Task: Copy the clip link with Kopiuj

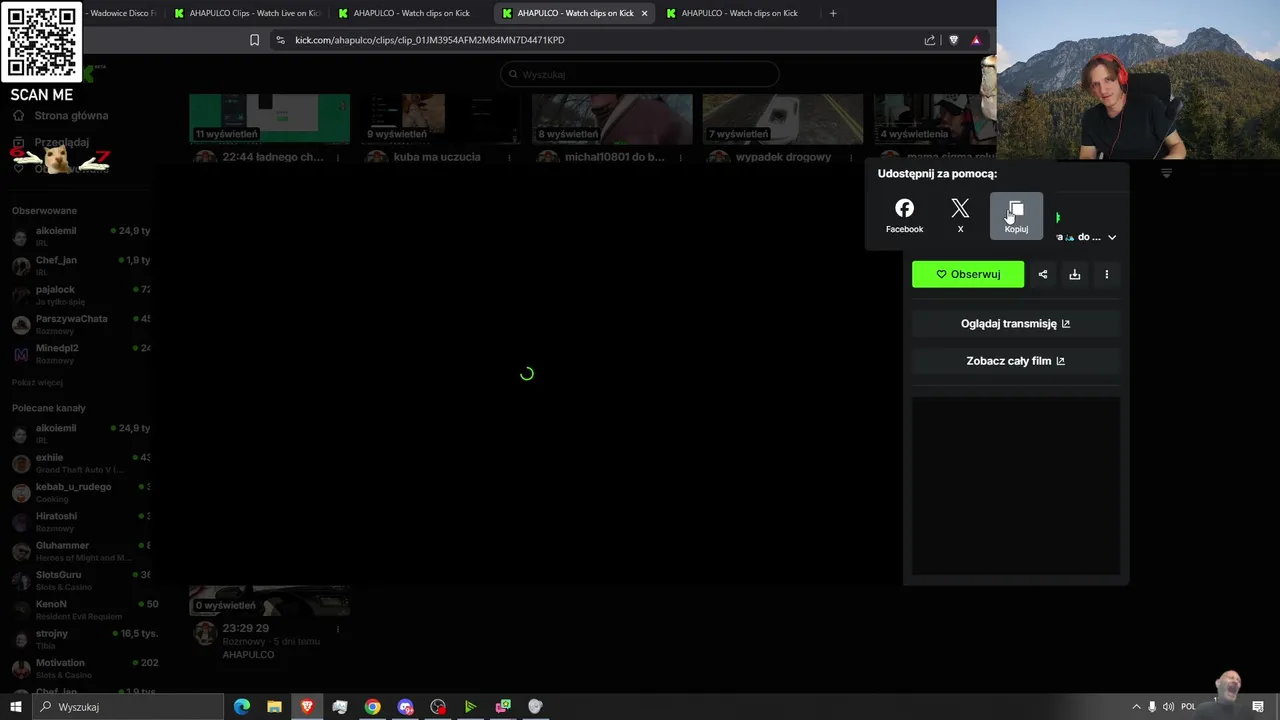Action: pyautogui.click(x=1016, y=216)
